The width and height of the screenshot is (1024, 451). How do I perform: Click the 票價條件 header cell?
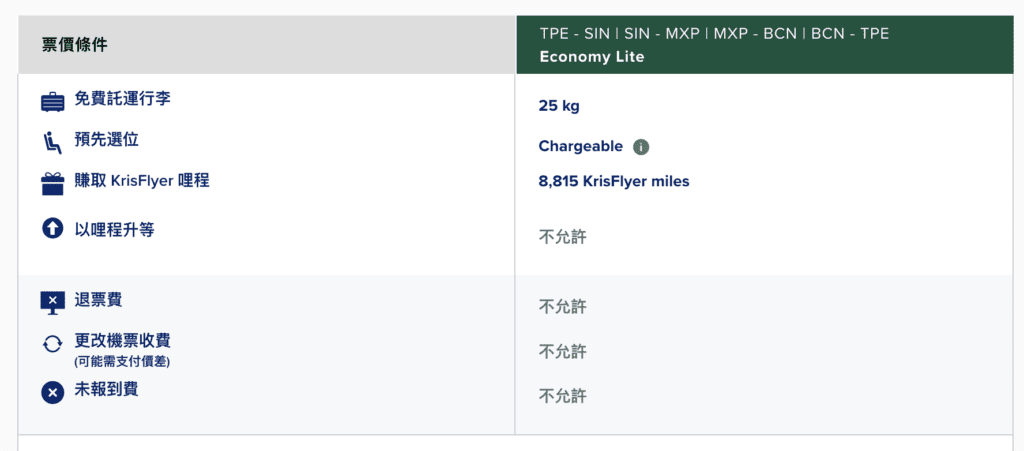[x=267, y=45]
